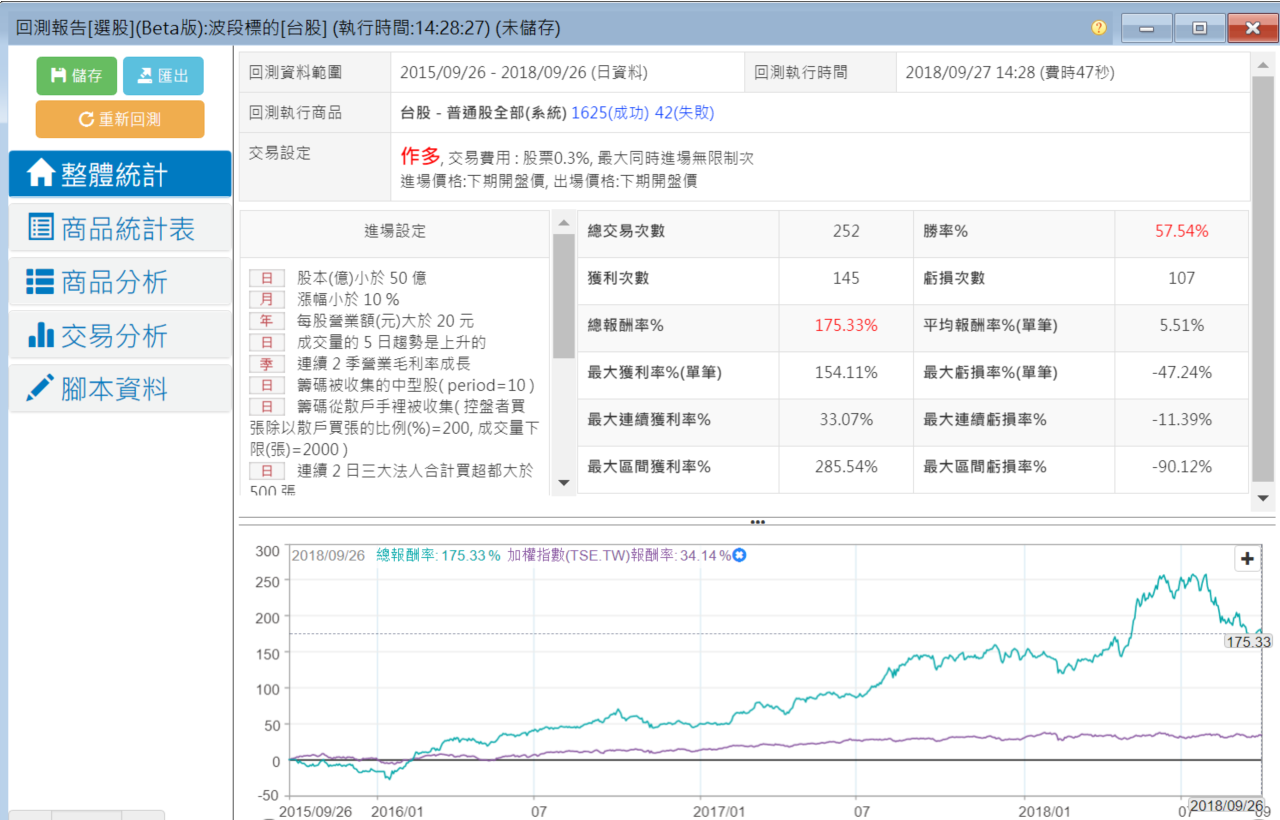Click the three-dot splitter handle above chart
Screen dimensions: 1280x820
click(x=757, y=522)
